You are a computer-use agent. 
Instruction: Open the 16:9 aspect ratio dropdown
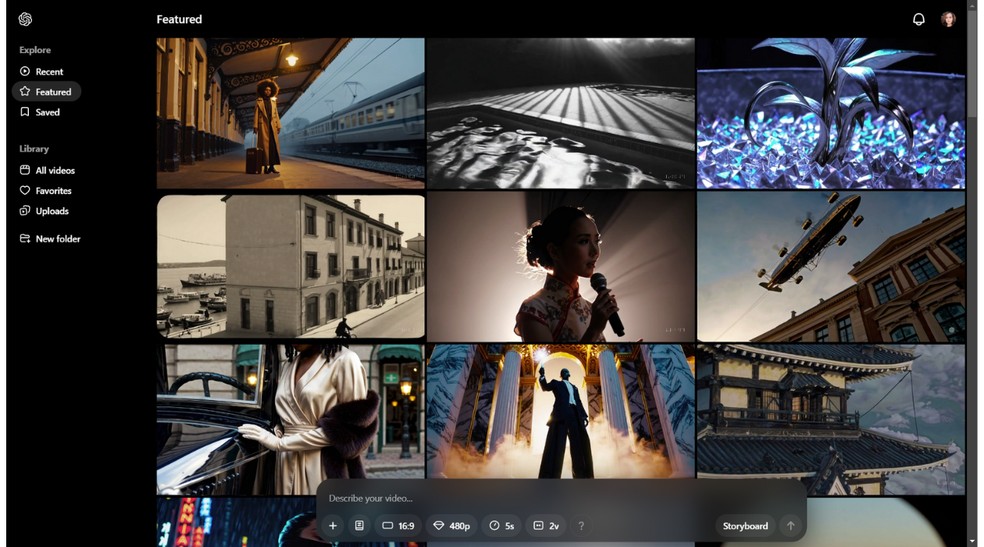click(398, 526)
